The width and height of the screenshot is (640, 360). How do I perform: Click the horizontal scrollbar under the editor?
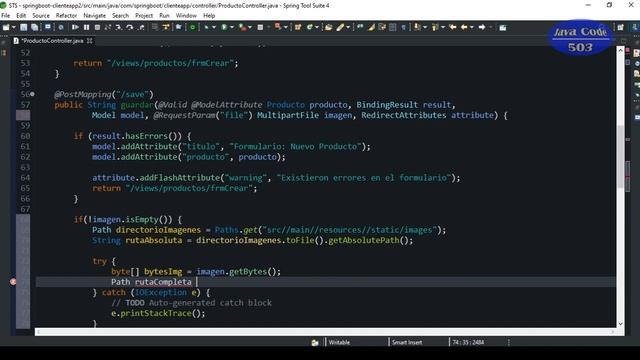[x=326, y=332]
